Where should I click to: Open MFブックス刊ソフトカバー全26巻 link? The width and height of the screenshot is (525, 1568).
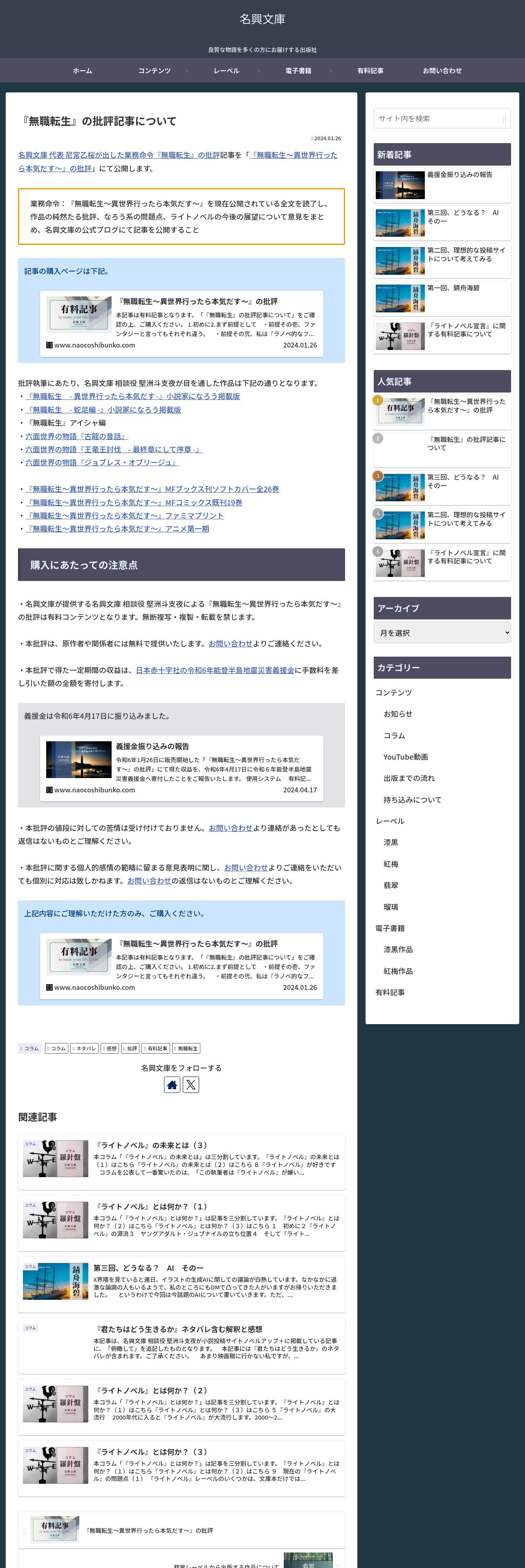tap(153, 489)
